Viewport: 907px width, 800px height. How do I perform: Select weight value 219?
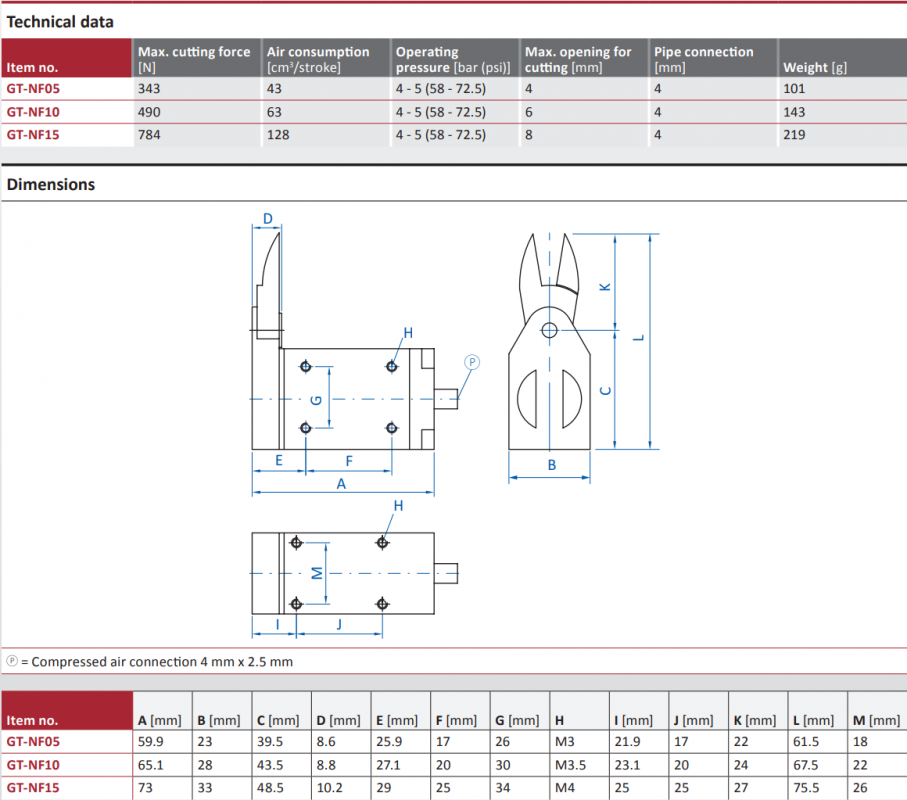[x=794, y=135]
